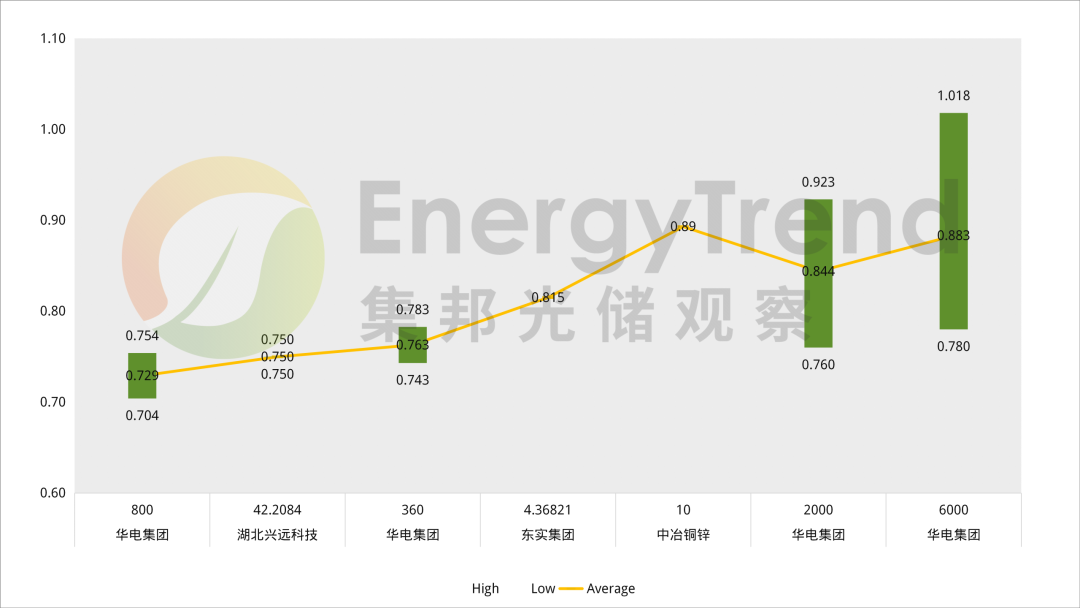The height and width of the screenshot is (608, 1080).
Task: Toggle the Average series in the legend
Action: (x=611, y=589)
